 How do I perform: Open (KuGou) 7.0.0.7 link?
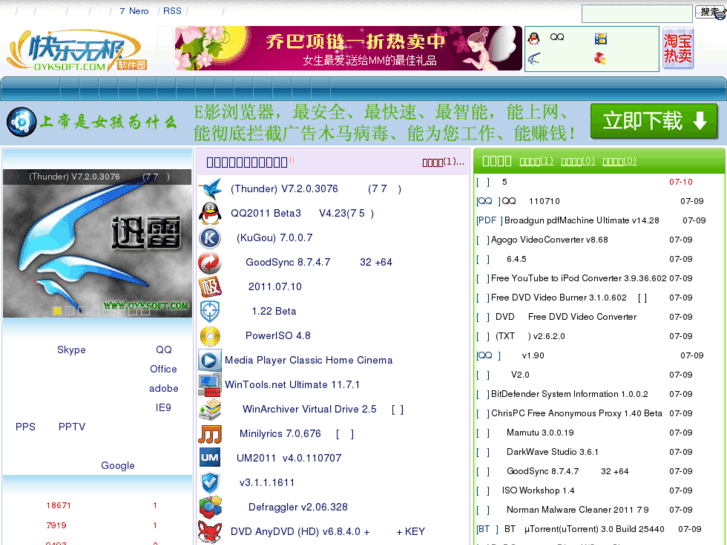[274, 238]
